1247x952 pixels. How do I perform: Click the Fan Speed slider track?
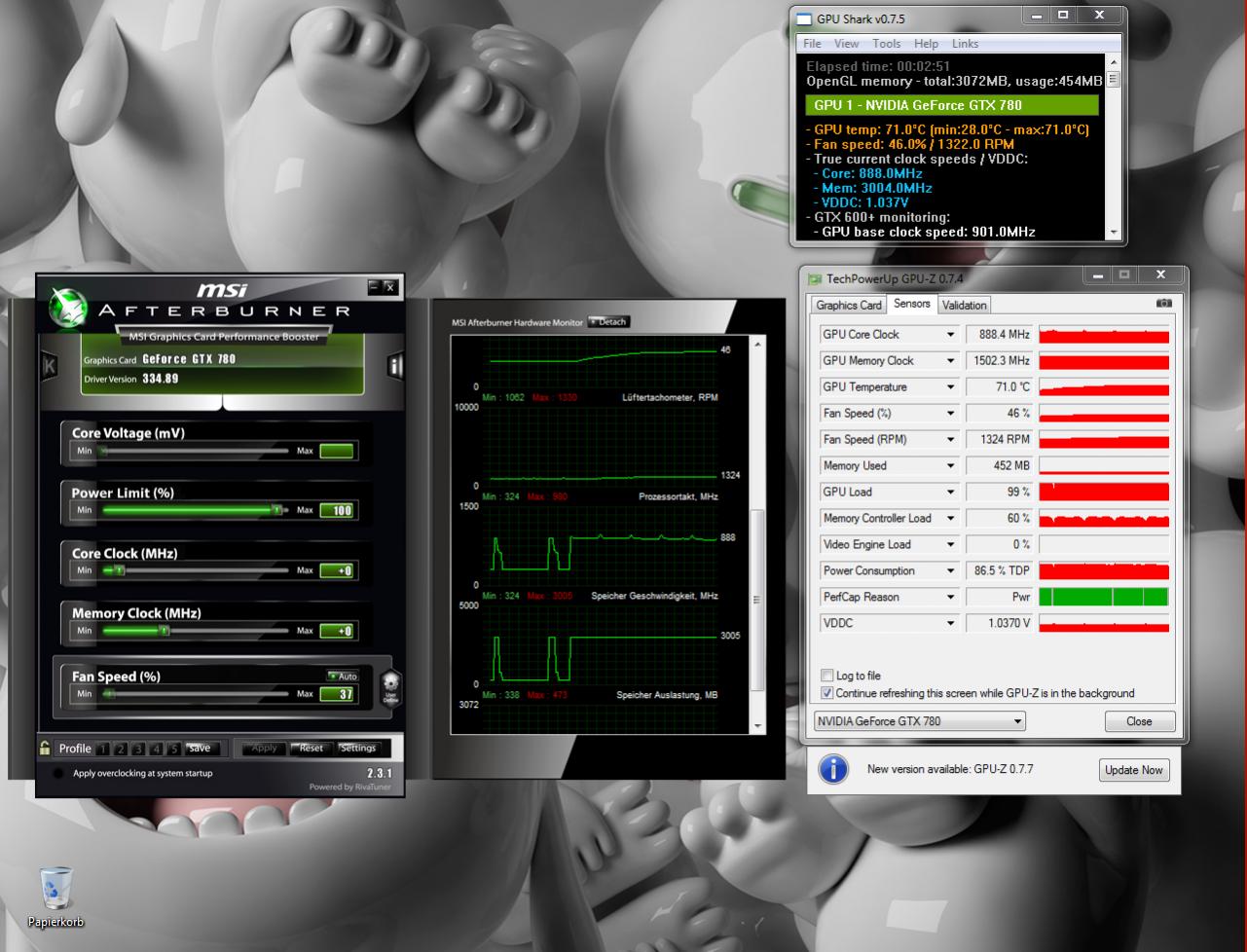point(195,694)
